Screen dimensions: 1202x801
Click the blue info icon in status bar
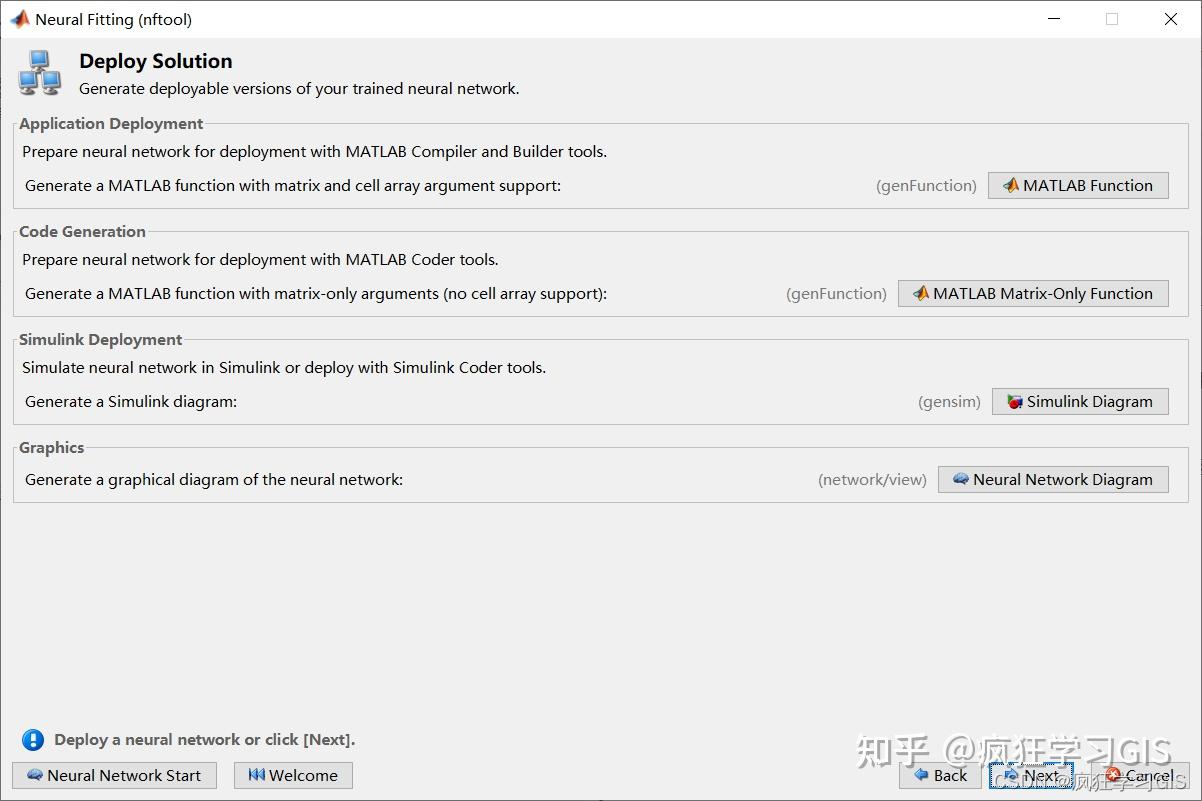[33, 740]
